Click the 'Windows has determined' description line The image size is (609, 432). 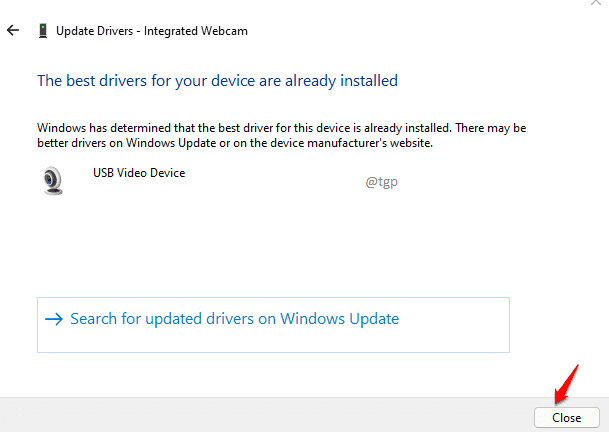click(x=282, y=128)
